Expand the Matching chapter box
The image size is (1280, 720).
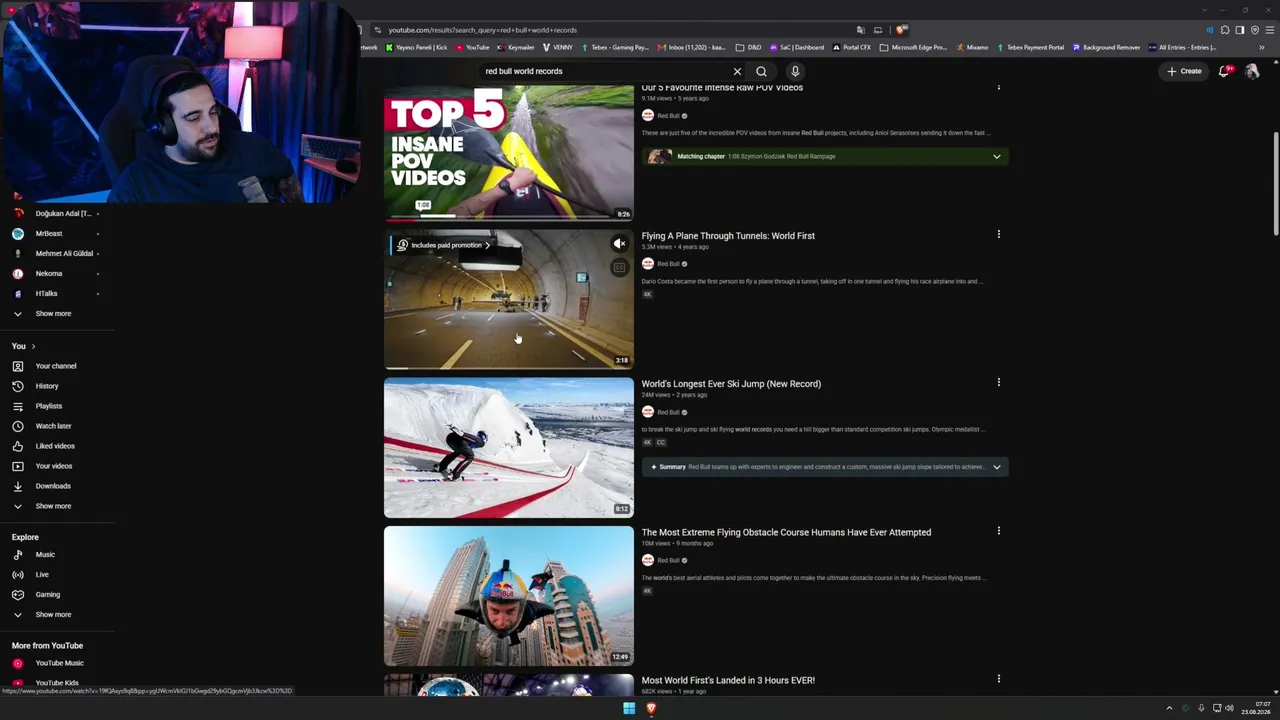[x=996, y=156]
